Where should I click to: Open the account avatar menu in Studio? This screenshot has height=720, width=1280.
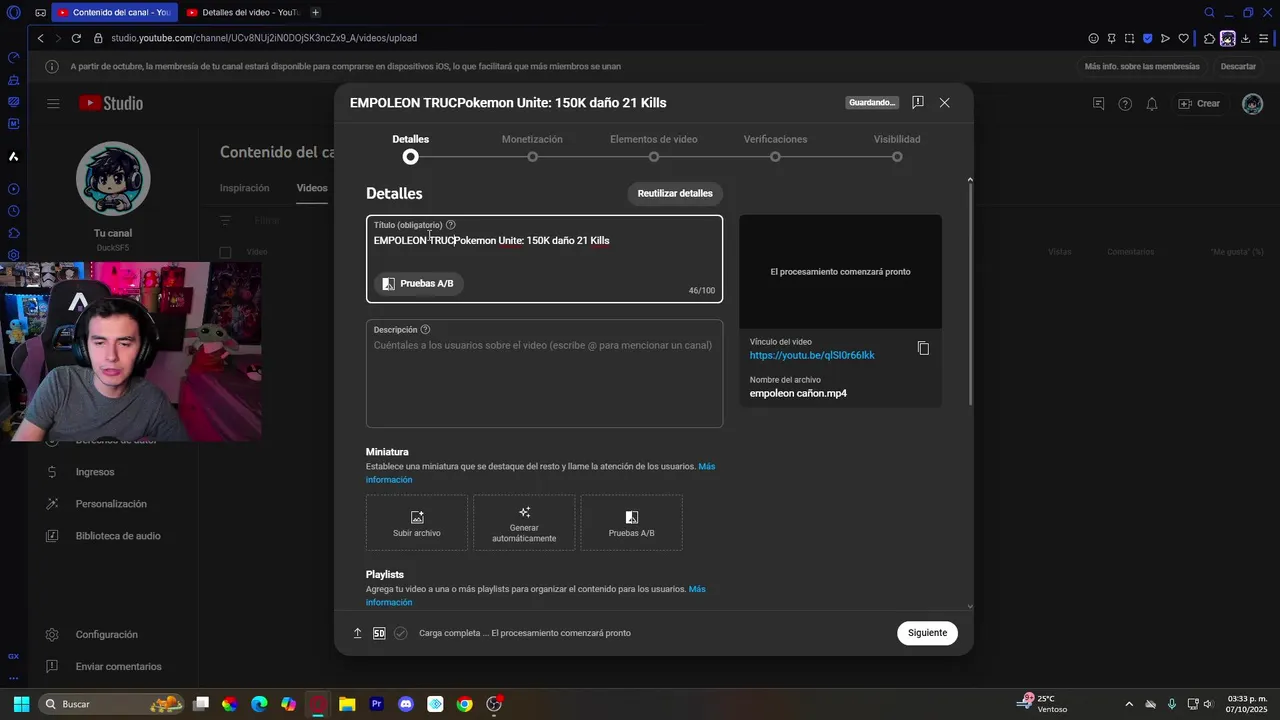point(1252,104)
